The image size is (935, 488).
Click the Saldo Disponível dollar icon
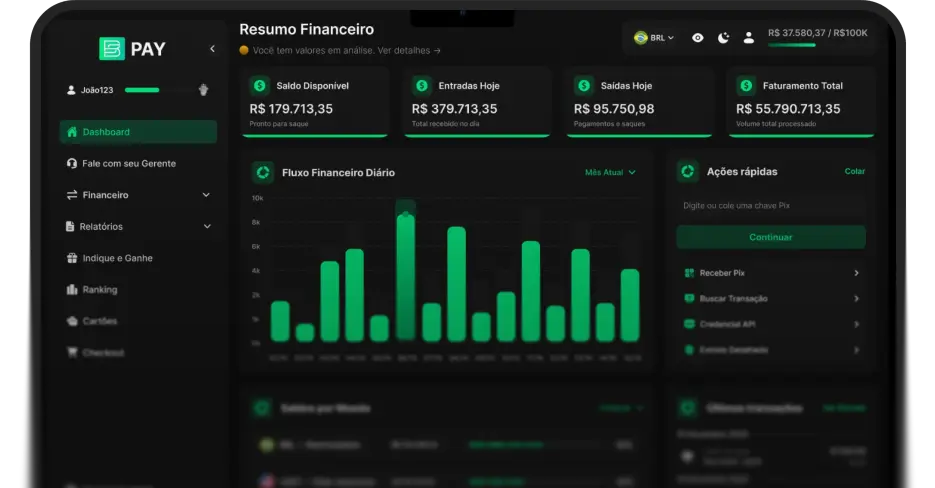[260, 86]
